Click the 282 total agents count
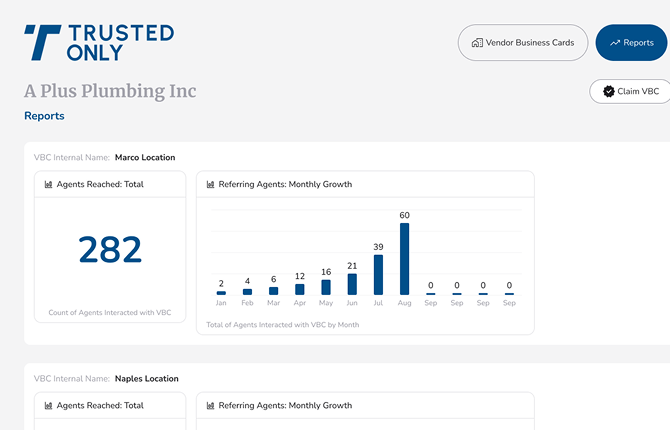 [x=110, y=250]
